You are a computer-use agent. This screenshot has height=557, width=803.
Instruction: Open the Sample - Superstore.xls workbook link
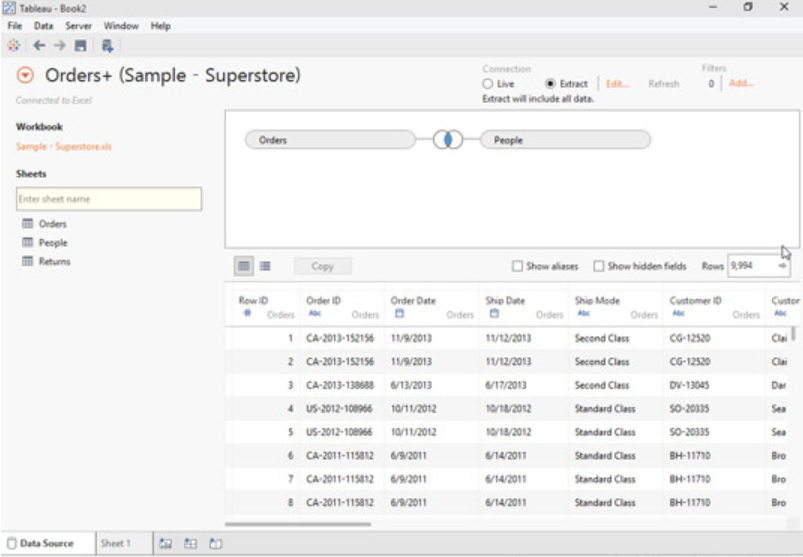pos(64,146)
